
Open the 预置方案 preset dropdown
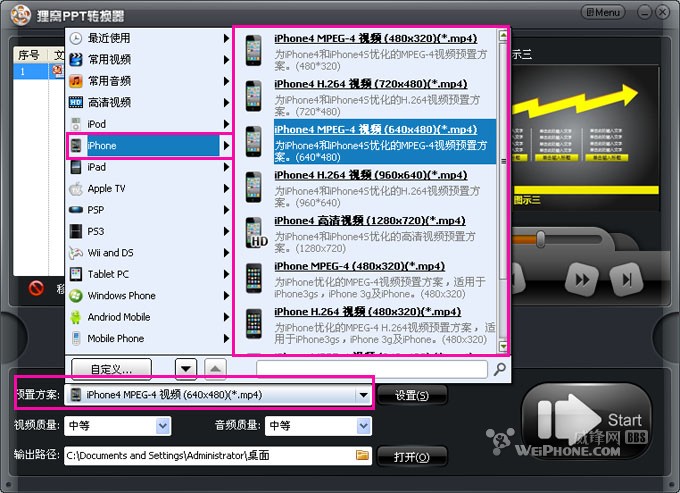(218, 395)
